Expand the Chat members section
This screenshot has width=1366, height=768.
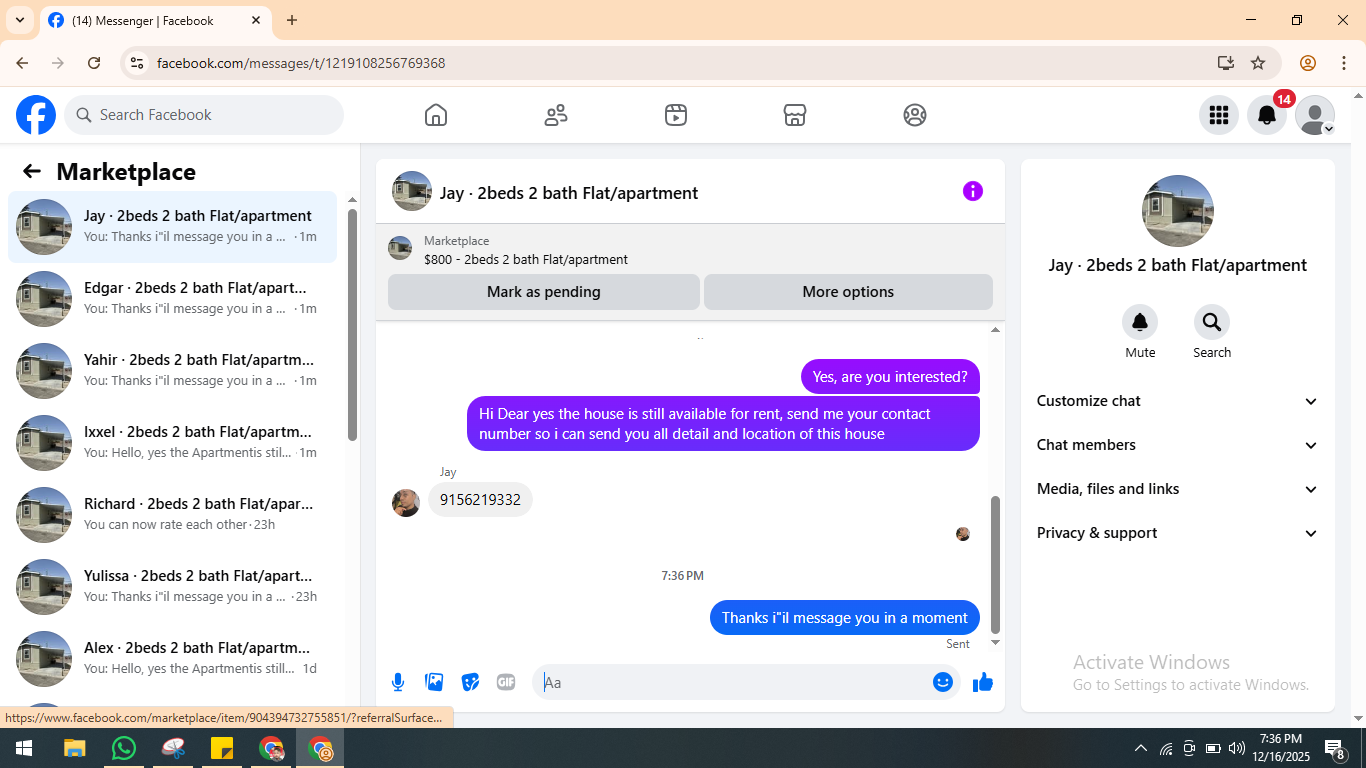[x=1178, y=445]
